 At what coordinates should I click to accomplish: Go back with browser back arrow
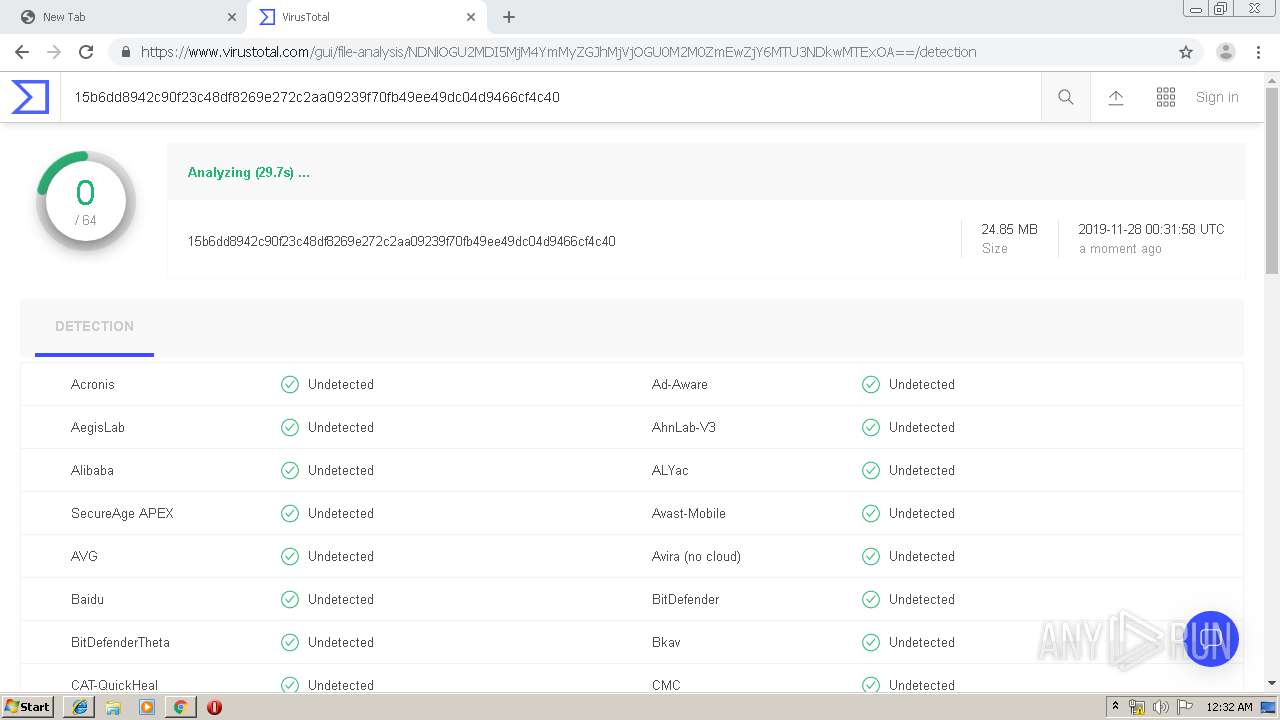(22, 52)
